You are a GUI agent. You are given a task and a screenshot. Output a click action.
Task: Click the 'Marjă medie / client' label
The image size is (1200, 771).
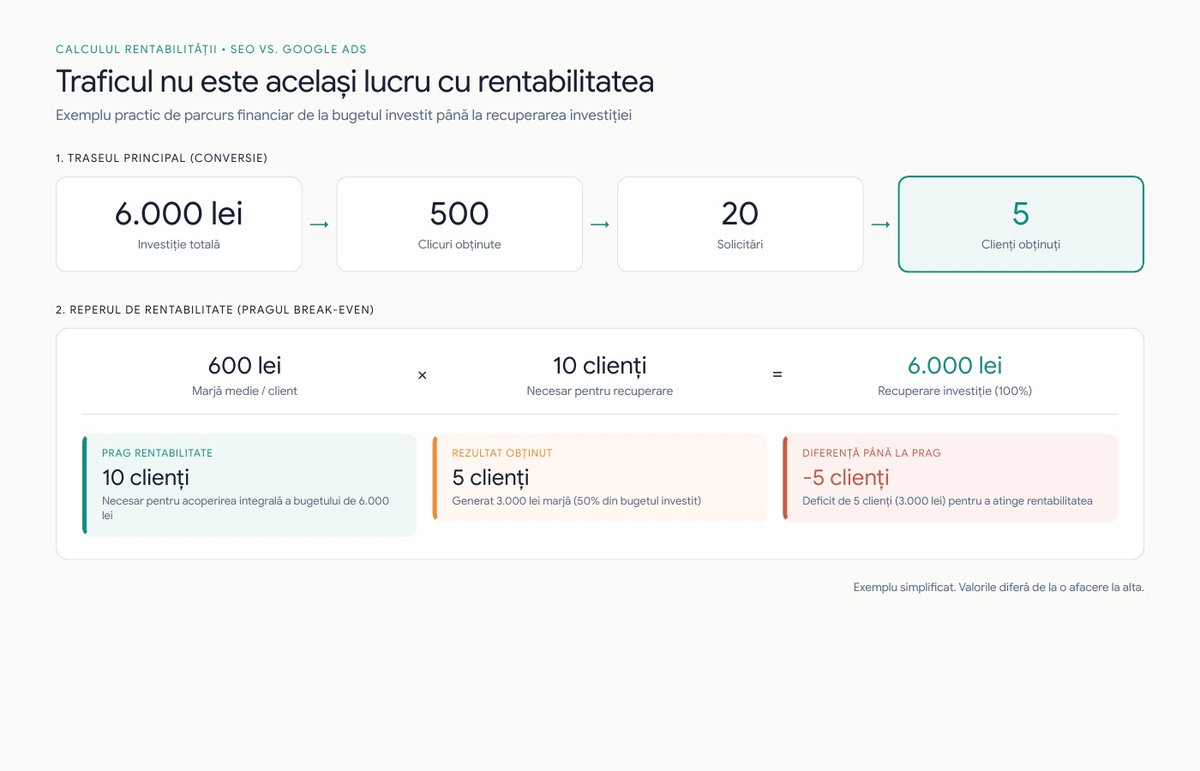(x=245, y=391)
